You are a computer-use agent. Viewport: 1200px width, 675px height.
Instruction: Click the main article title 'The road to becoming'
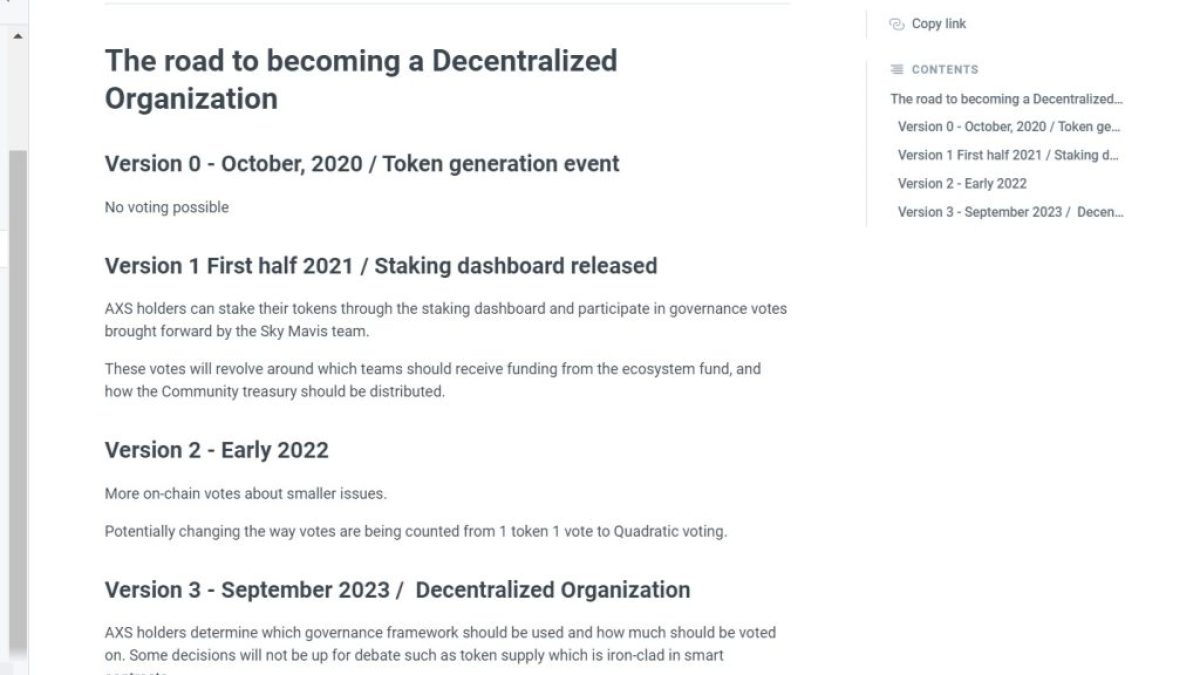[x=360, y=79]
